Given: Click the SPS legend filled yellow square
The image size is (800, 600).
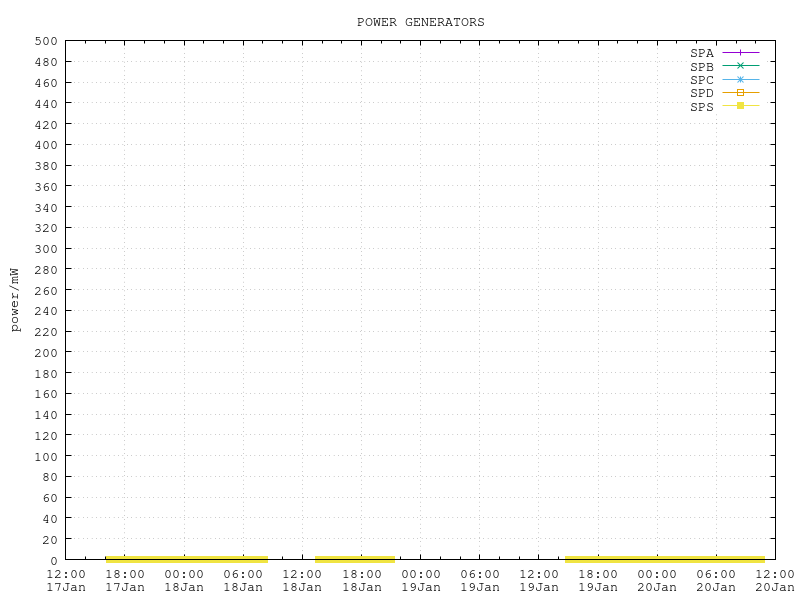Looking at the screenshot, I should click(x=740, y=106).
